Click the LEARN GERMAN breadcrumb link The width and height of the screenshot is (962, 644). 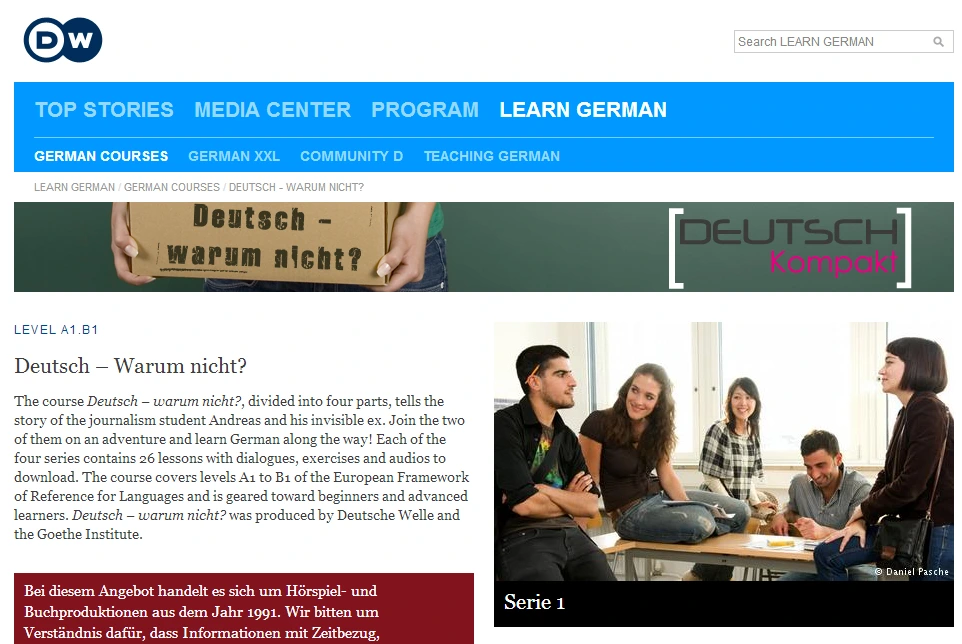point(74,187)
